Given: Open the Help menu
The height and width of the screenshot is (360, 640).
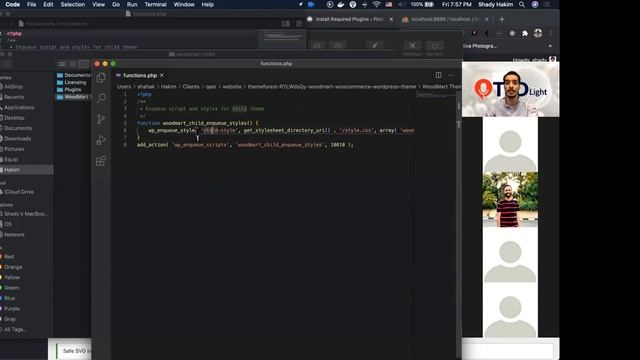Looking at the screenshot, I should pyautogui.click(x=207, y=4).
